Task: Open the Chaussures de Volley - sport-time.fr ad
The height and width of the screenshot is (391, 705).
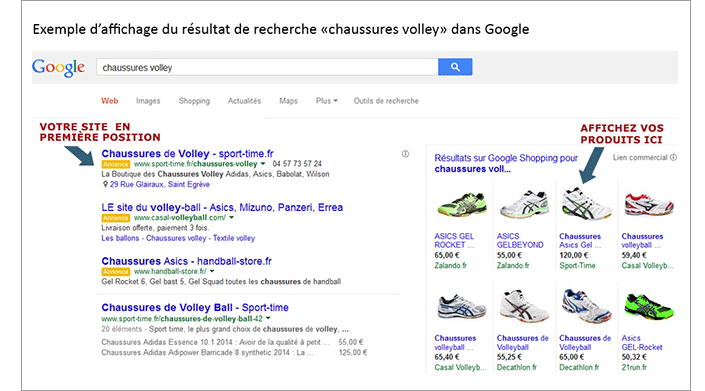Action: tap(187, 154)
